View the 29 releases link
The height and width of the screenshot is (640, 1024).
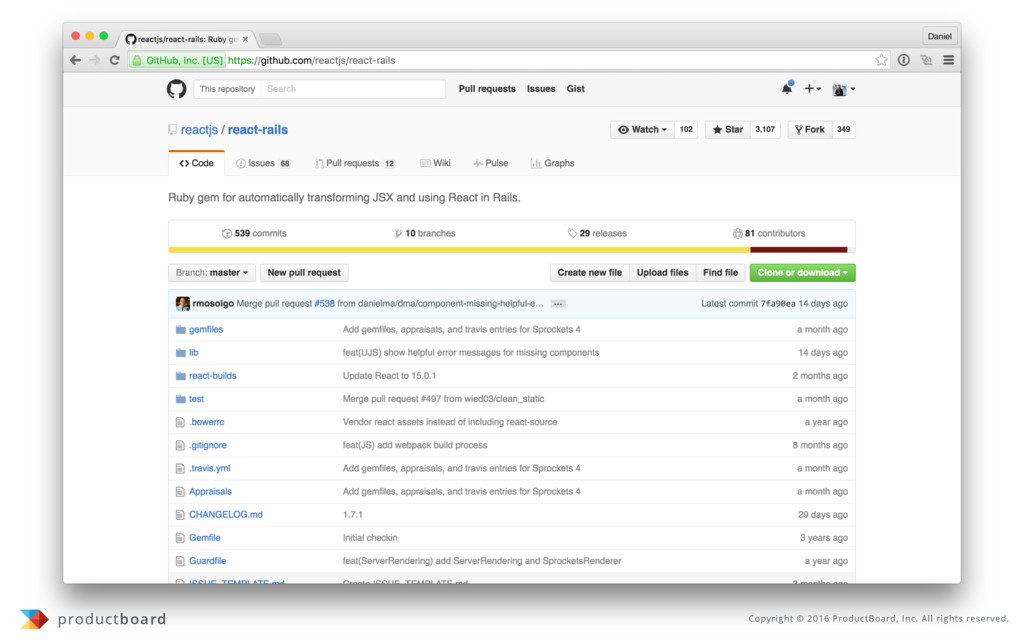point(597,233)
